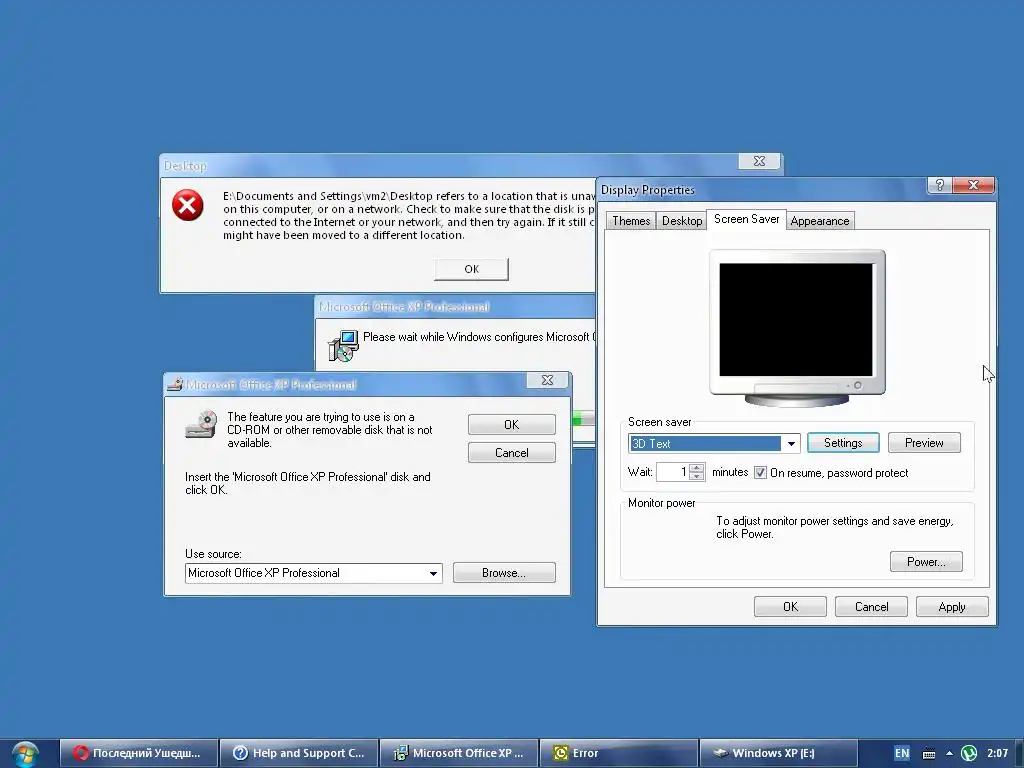The height and width of the screenshot is (768, 1024).
Task: Open Windows XP (E:) taskbar item
Action: (778, 753)
